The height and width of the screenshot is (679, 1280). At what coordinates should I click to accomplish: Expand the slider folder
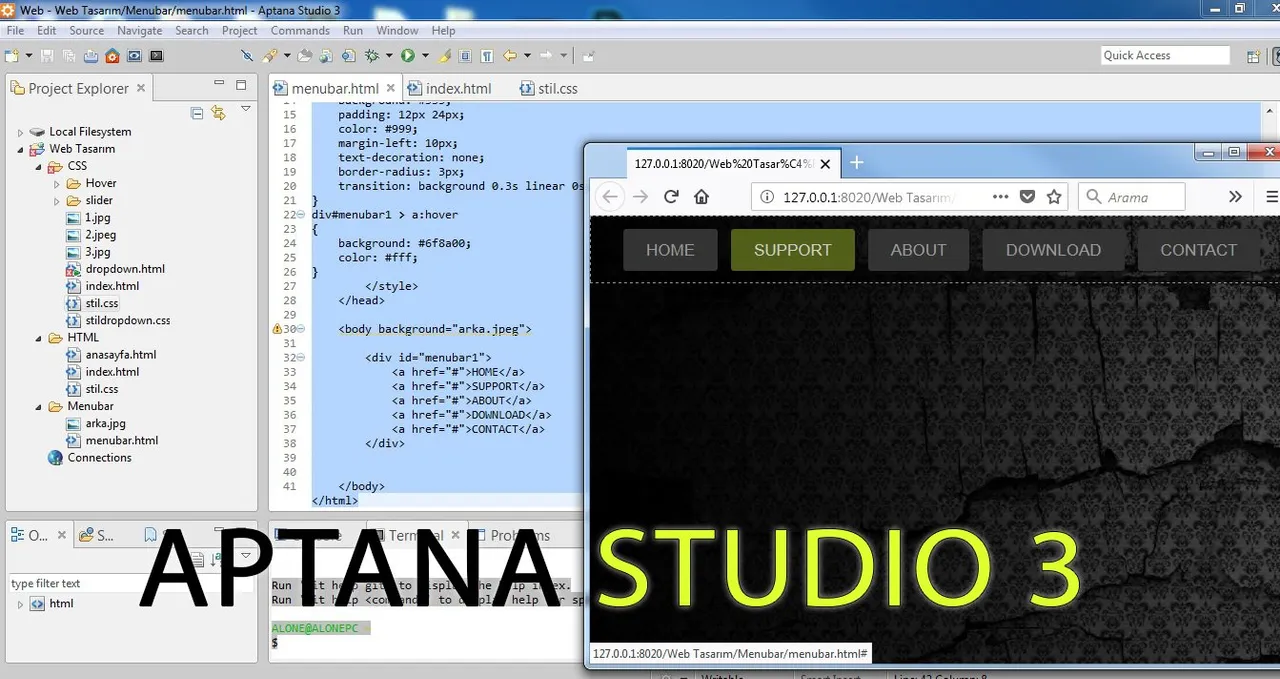(x=57, y=201)
